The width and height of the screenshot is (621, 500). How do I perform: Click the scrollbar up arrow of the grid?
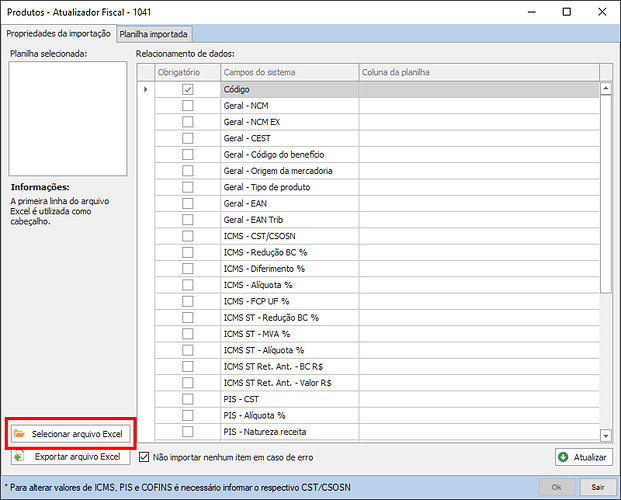click(605, 89)
